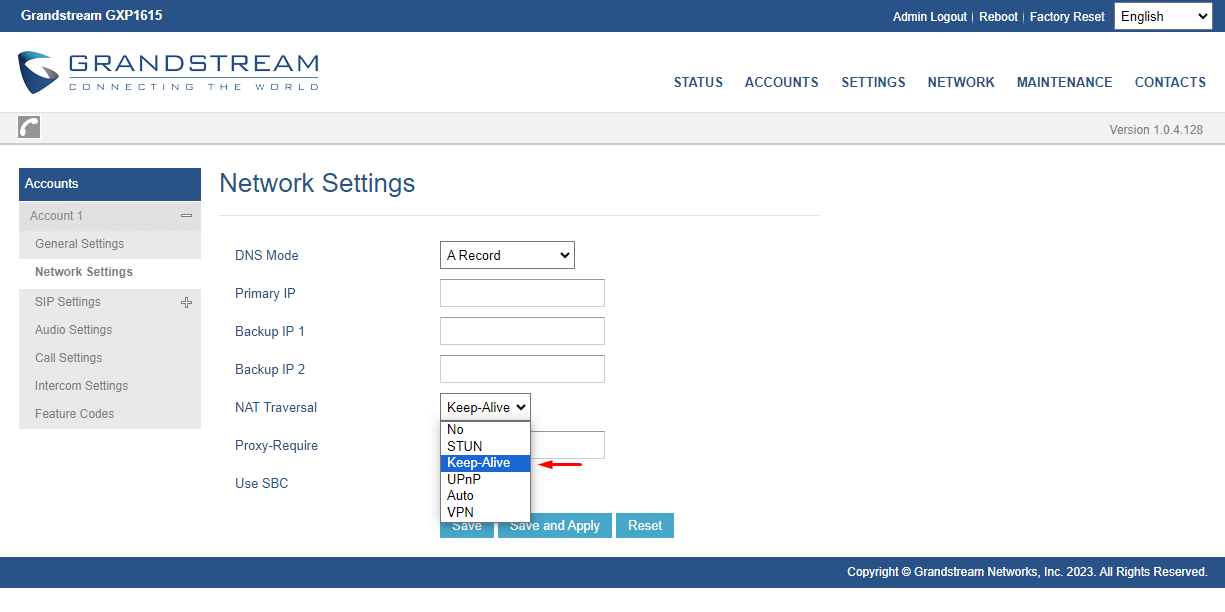Switch to the NETWORK section

(960, 82)
